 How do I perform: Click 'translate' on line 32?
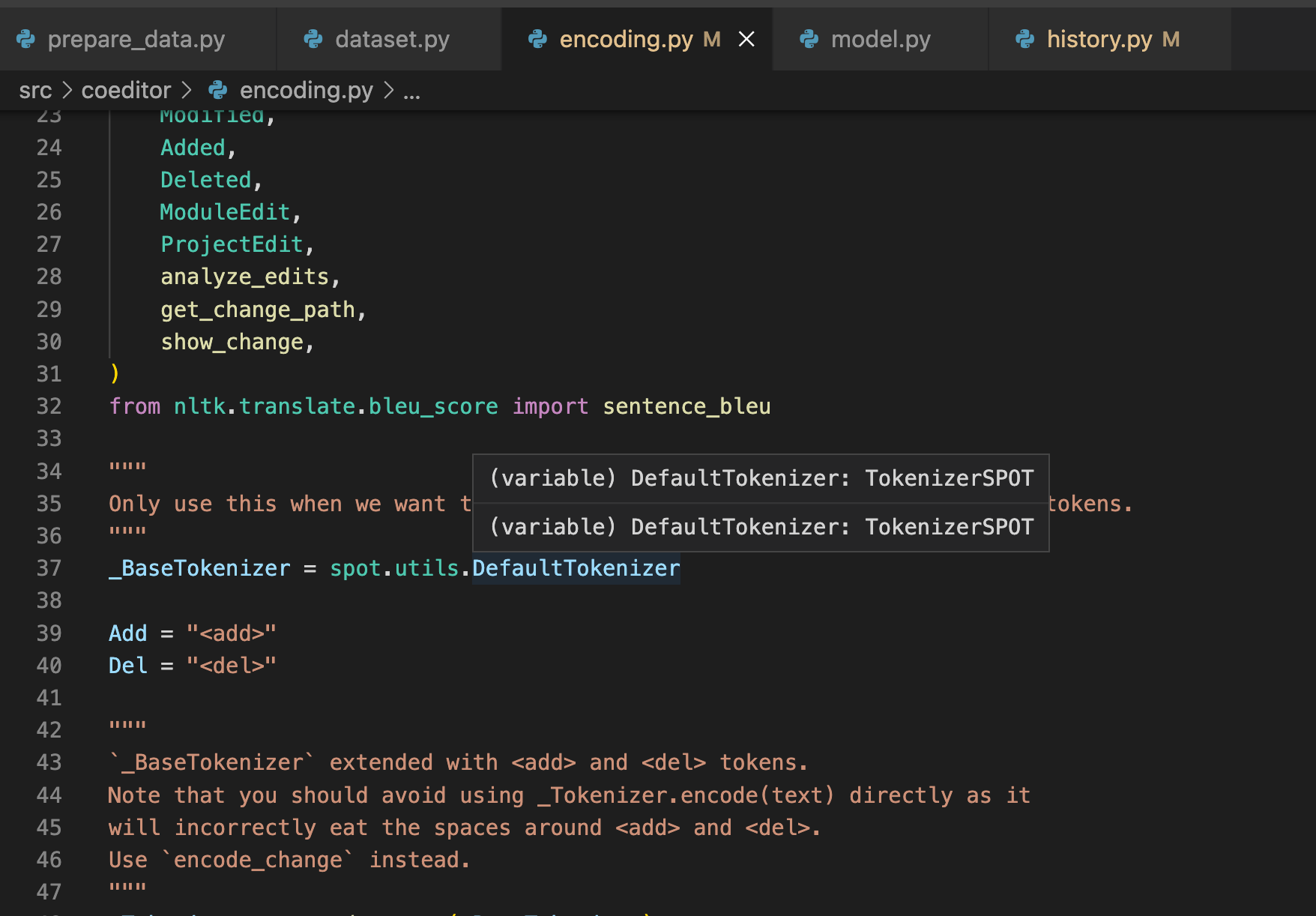click(297, 406)
